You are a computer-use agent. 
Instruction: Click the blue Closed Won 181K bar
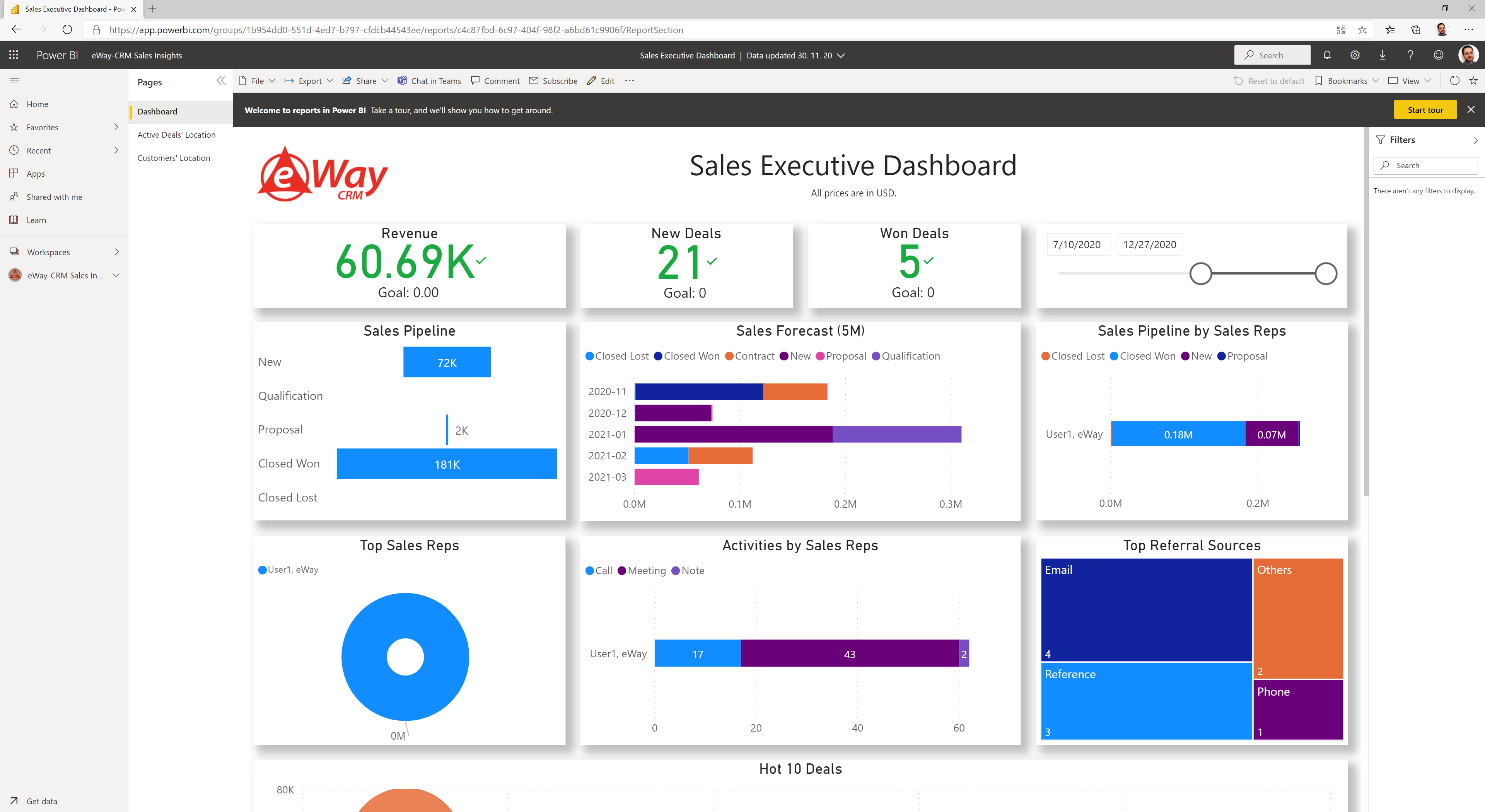click(x=447, y=464)
